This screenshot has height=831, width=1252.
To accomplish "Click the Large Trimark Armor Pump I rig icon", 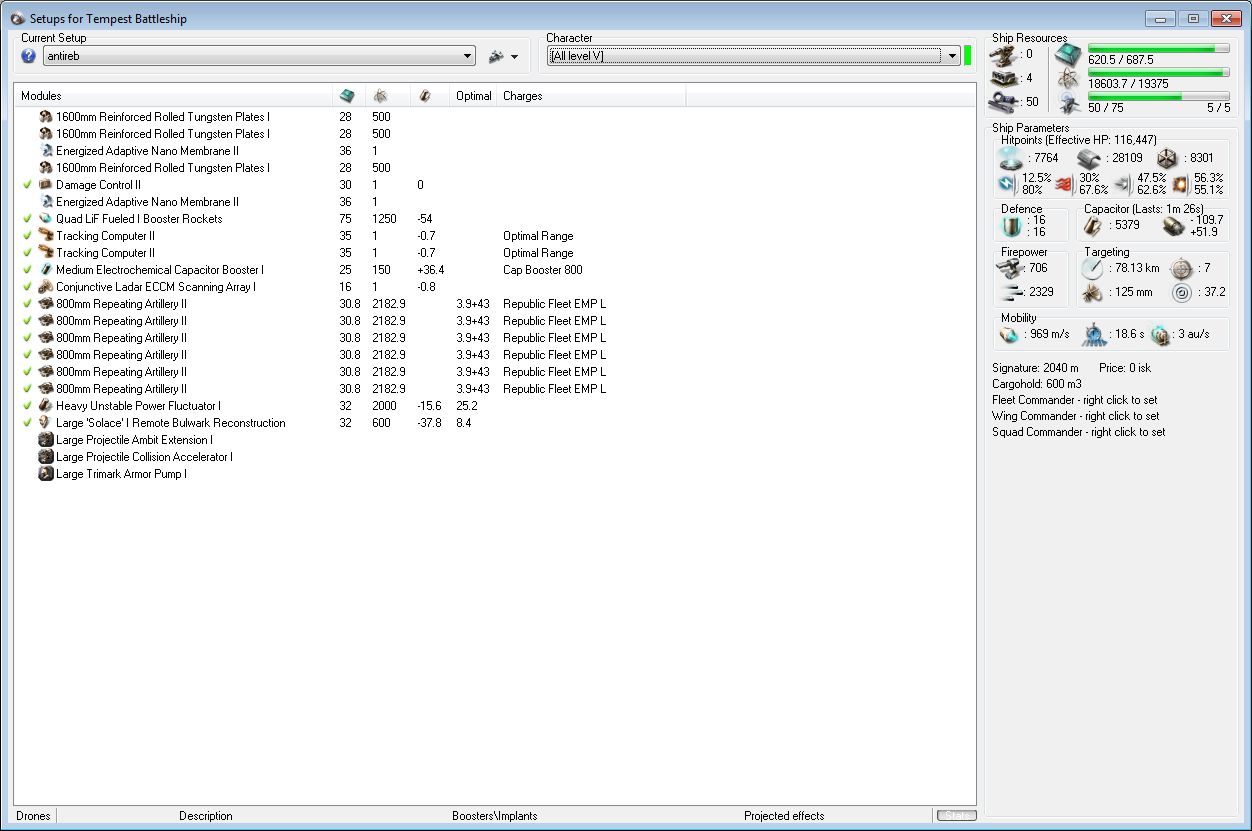I will 45,474.
